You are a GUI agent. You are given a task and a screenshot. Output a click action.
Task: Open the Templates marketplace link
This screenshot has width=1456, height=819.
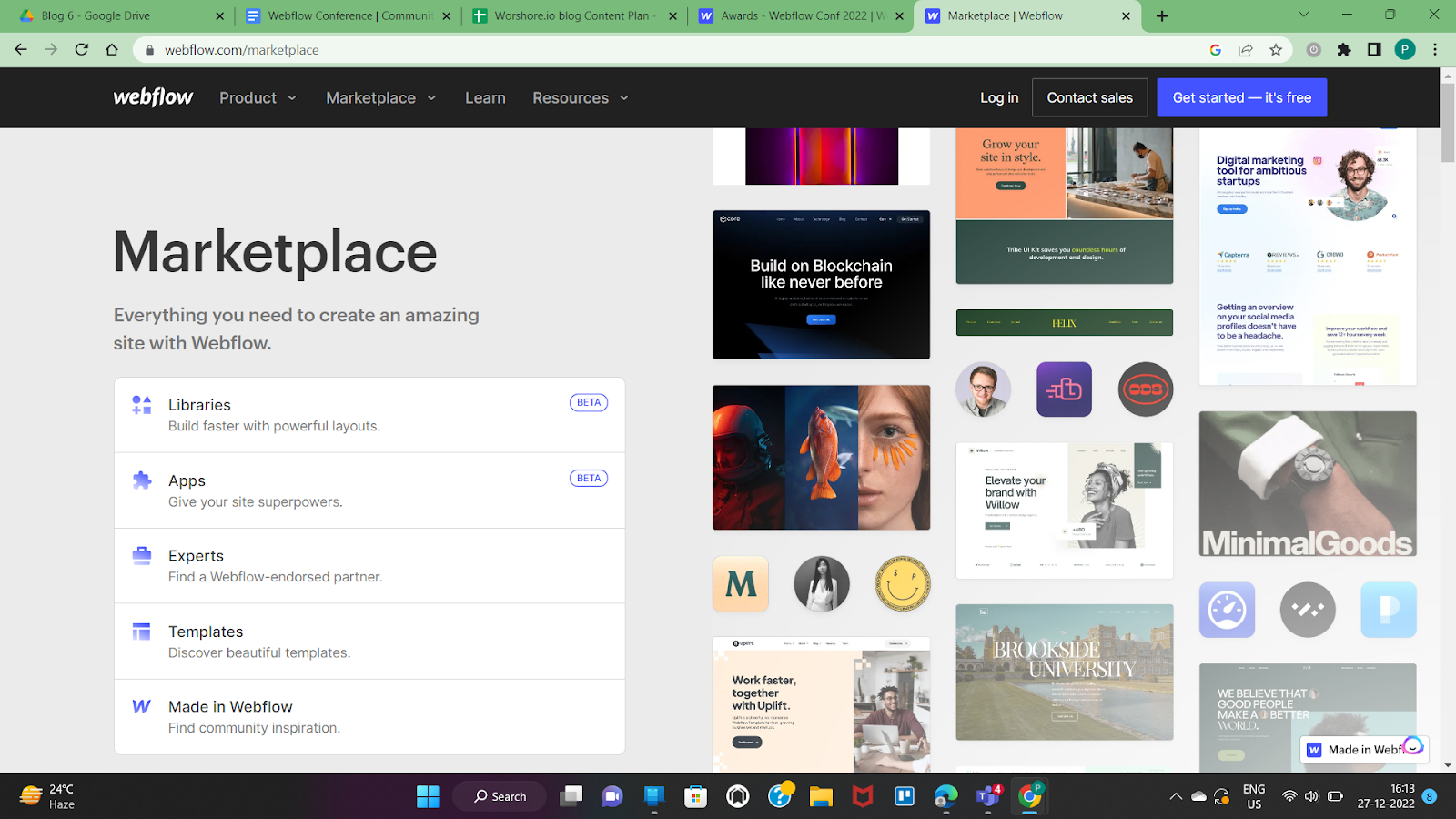point(369,642)
